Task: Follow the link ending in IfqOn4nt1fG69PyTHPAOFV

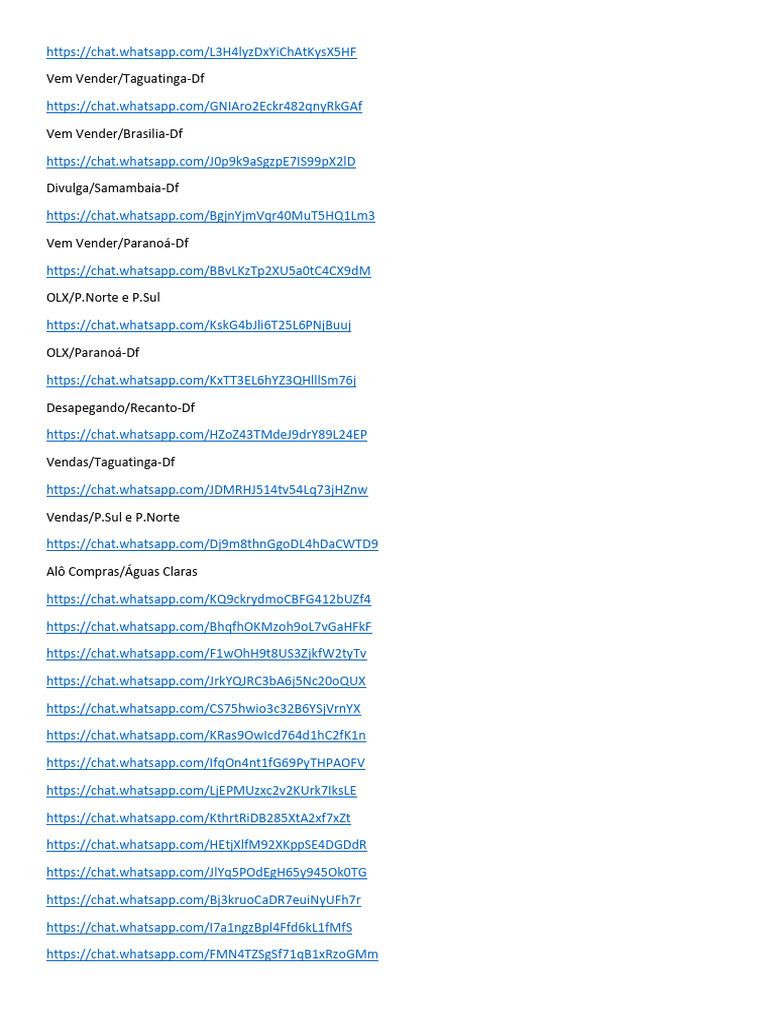Action: tap(206, 763)
